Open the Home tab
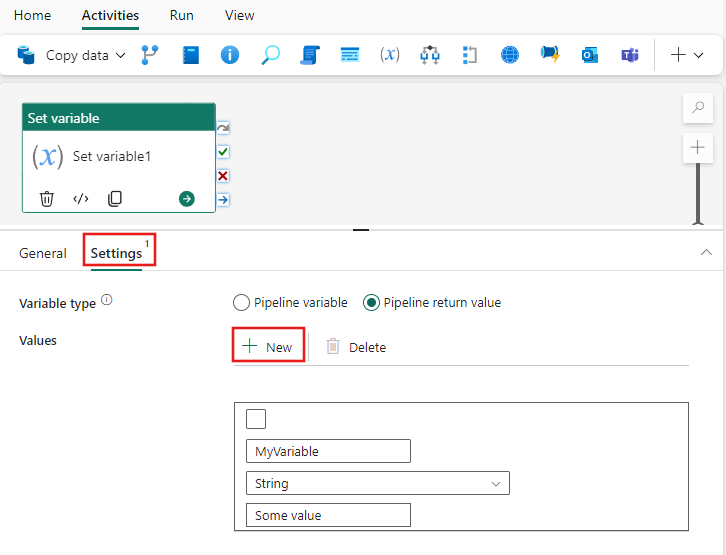Image resolution: width=726 pixels, height=555 pixels. click(32, 15)
